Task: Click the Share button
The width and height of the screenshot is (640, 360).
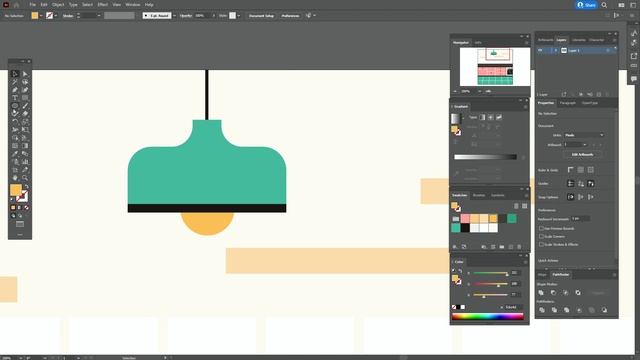Action: pyautogui.click(x=587, y=5)
